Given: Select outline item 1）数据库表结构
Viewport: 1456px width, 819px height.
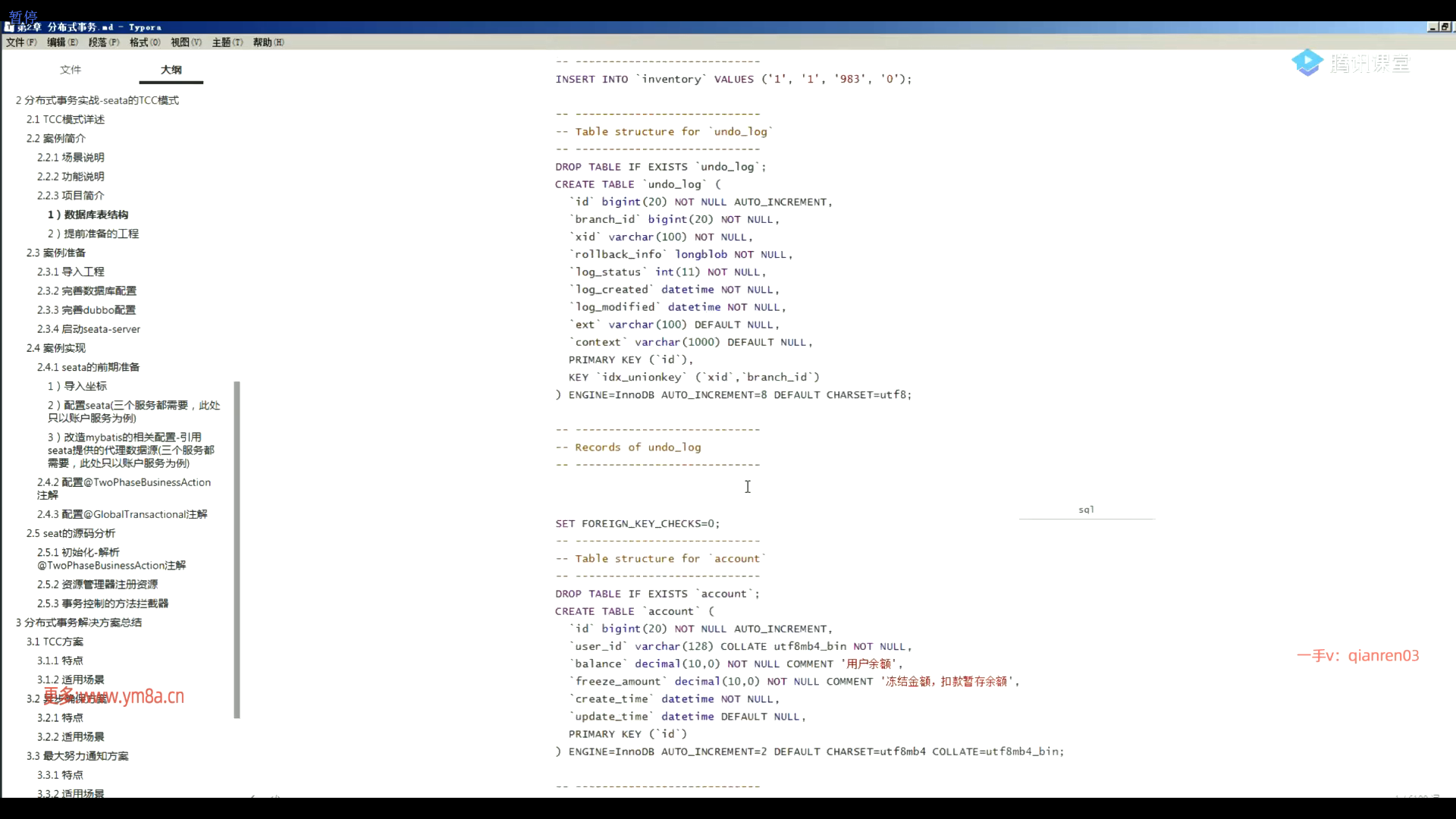Looking at the screenshot, I should 88,215.
